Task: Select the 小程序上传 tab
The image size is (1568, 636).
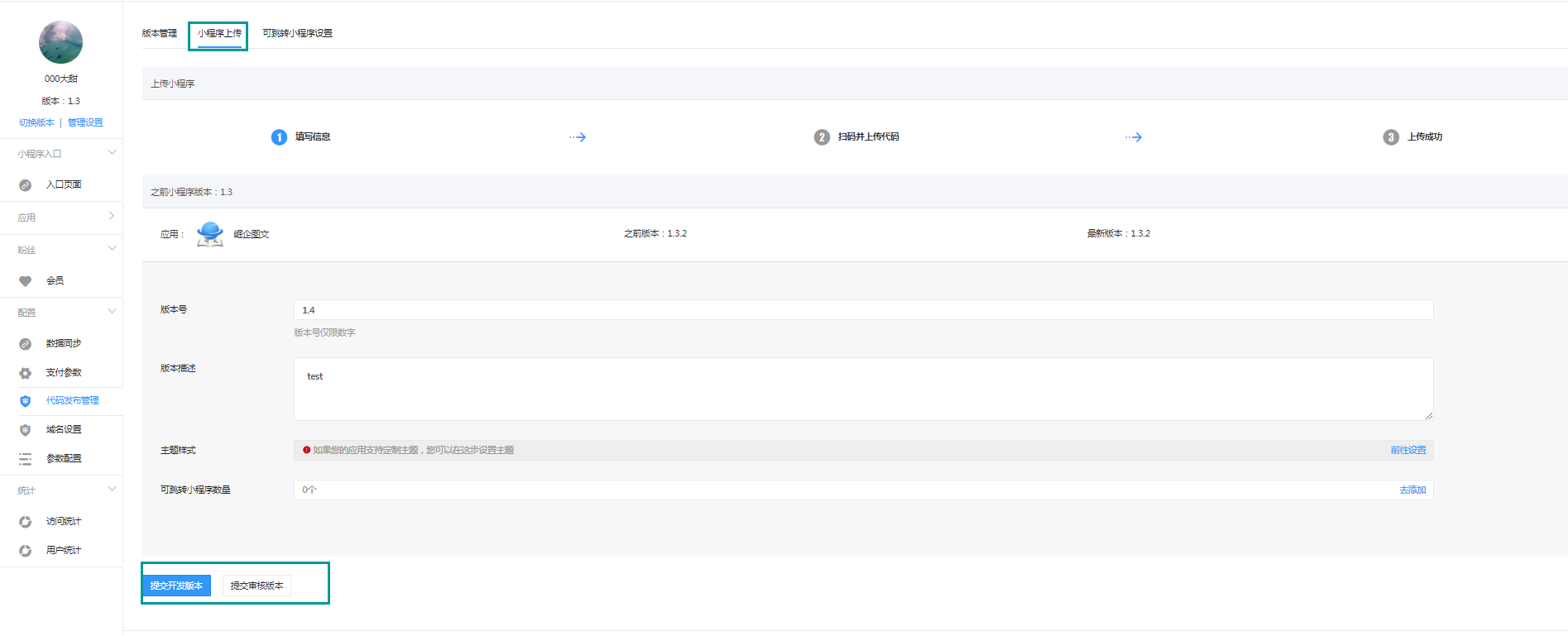Action: [219, 33]
